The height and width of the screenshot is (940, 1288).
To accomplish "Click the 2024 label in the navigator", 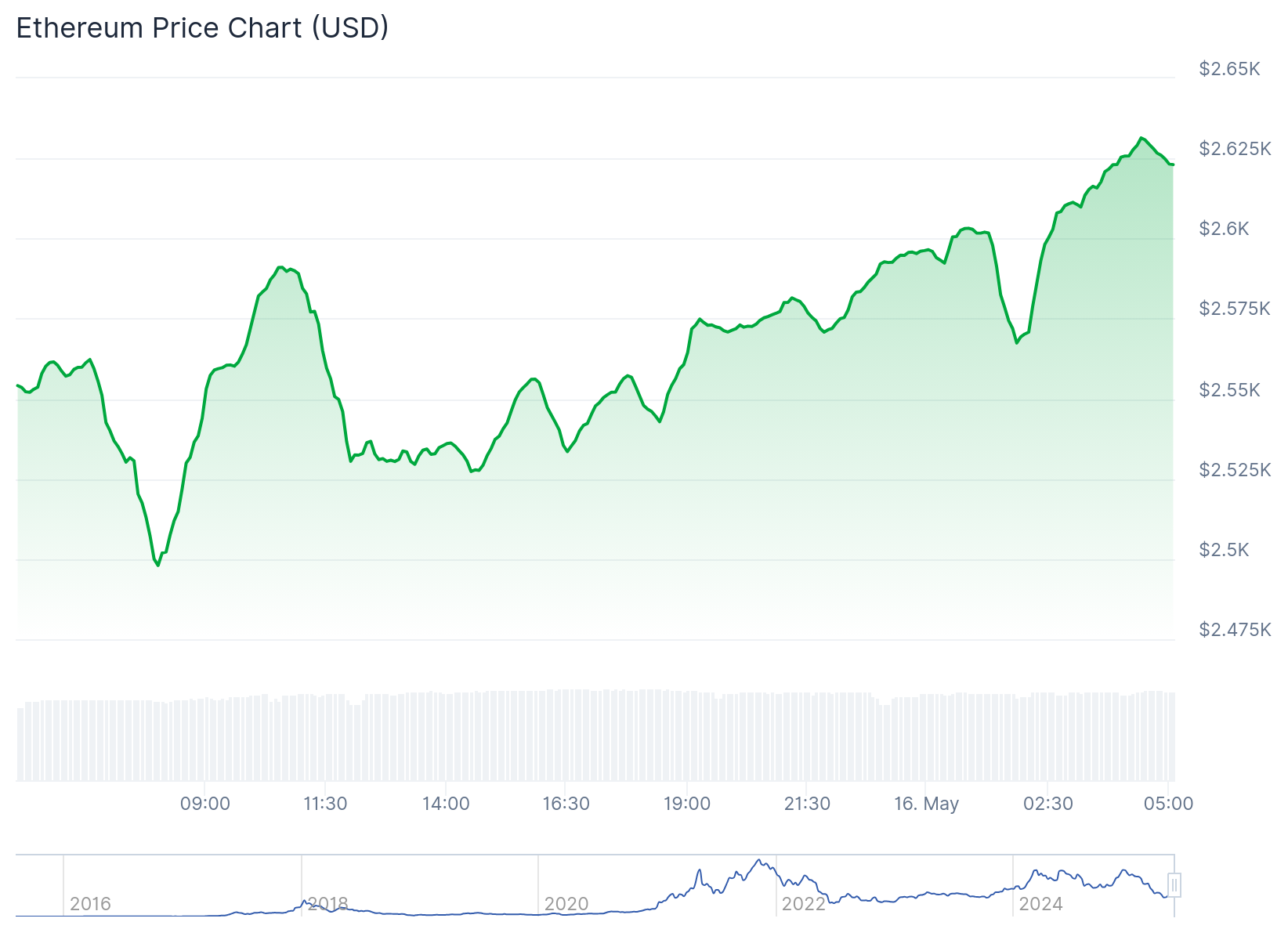I will 1040,904.
